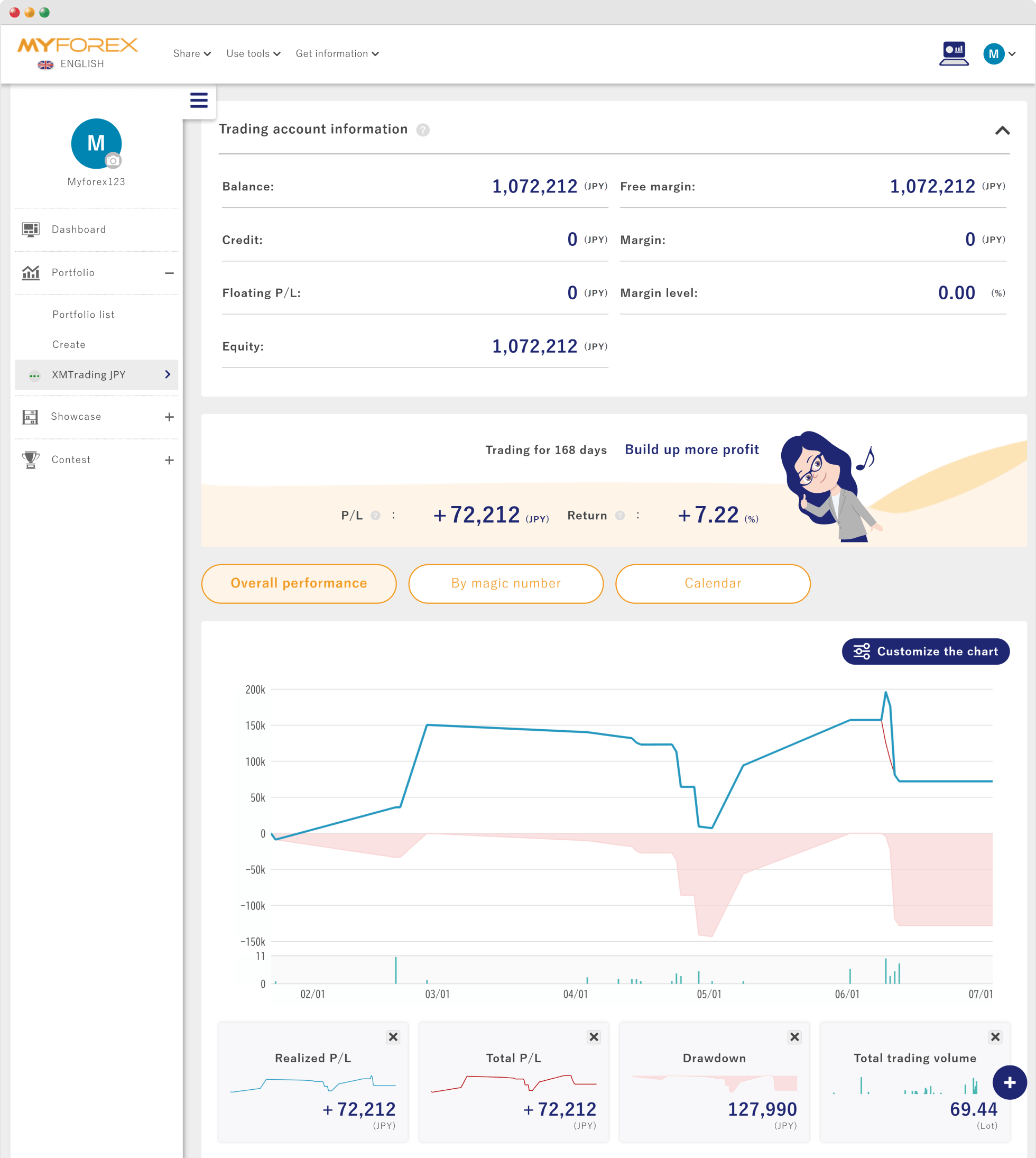Close the Total P/L card
The width and height of the screenshot is (1036, 1158).
pos(594,1037)
